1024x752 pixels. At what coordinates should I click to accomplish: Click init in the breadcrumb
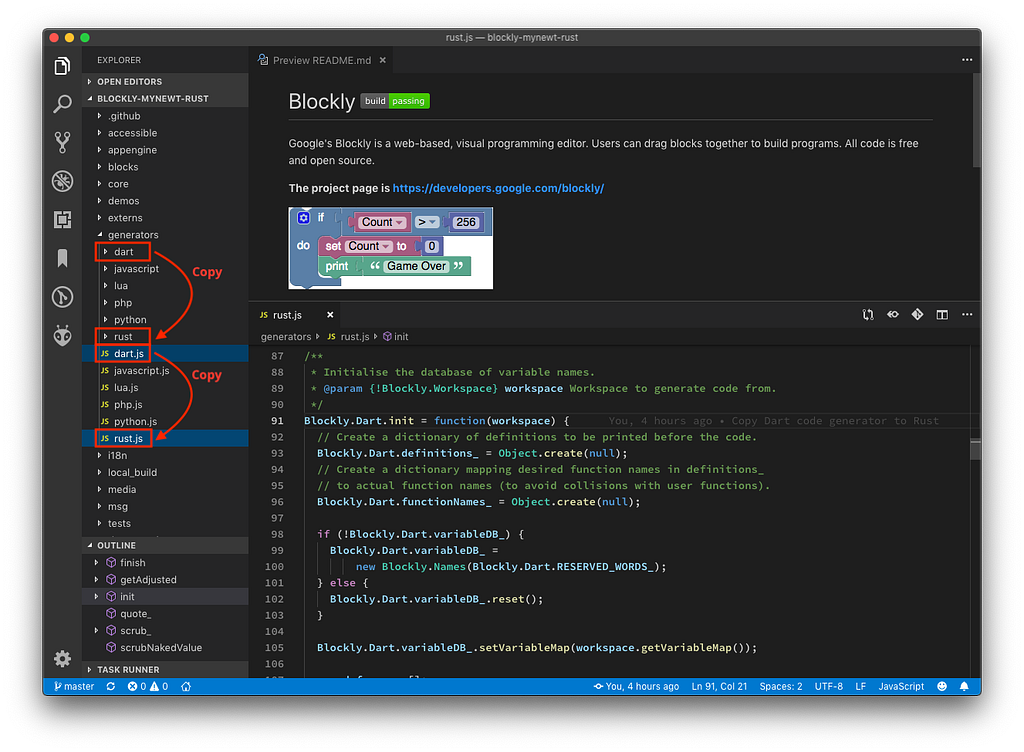point(395,337)
